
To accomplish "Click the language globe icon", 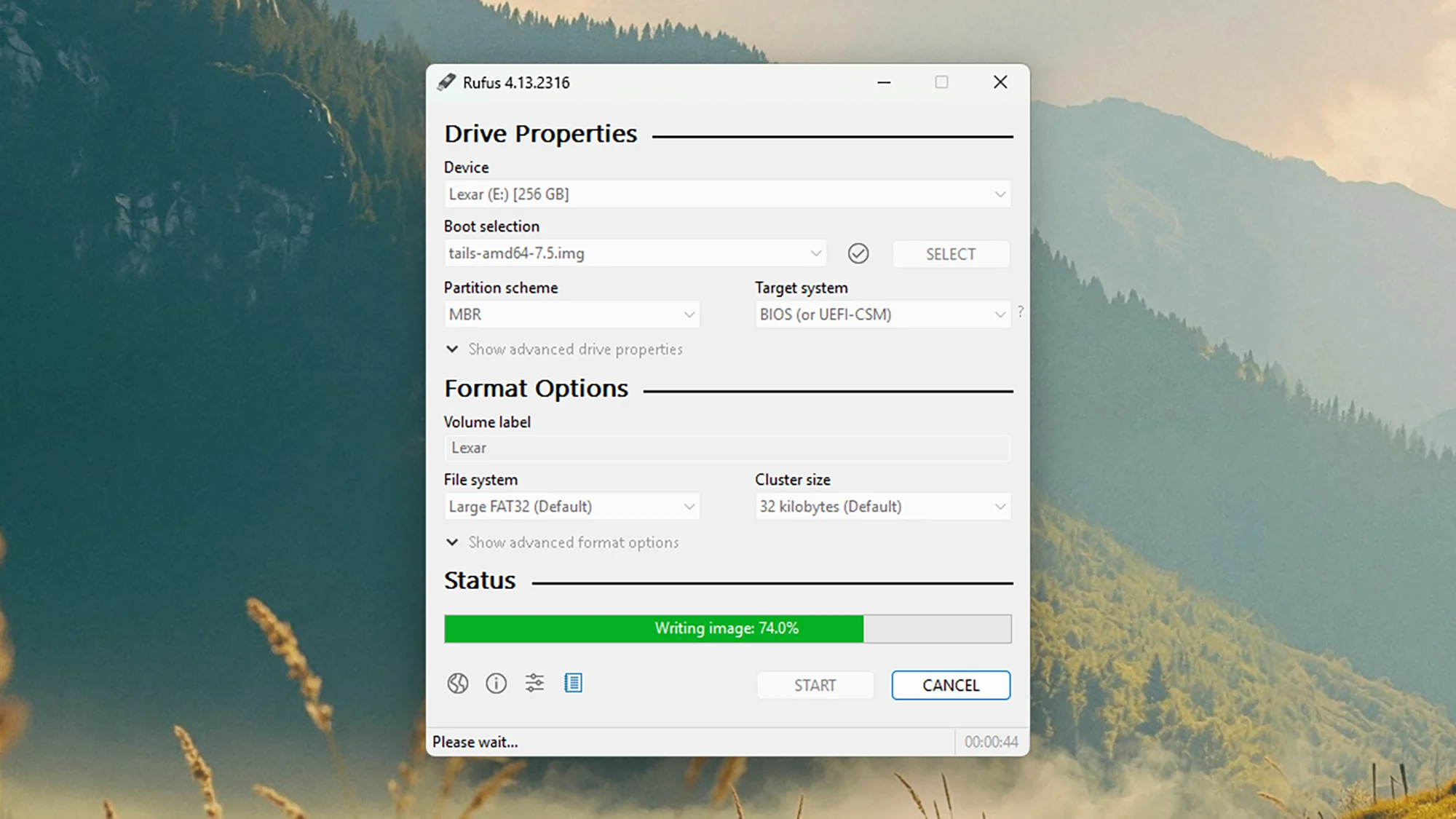I will click(x=457, y=684).
